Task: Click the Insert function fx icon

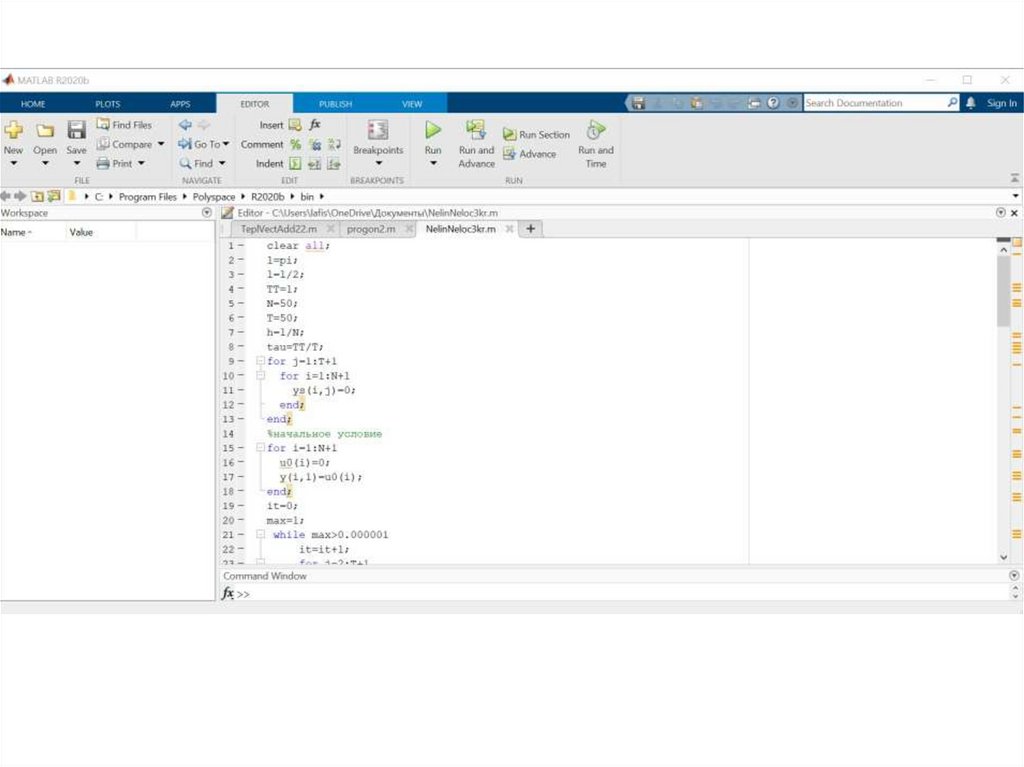Action: (315, 125)
